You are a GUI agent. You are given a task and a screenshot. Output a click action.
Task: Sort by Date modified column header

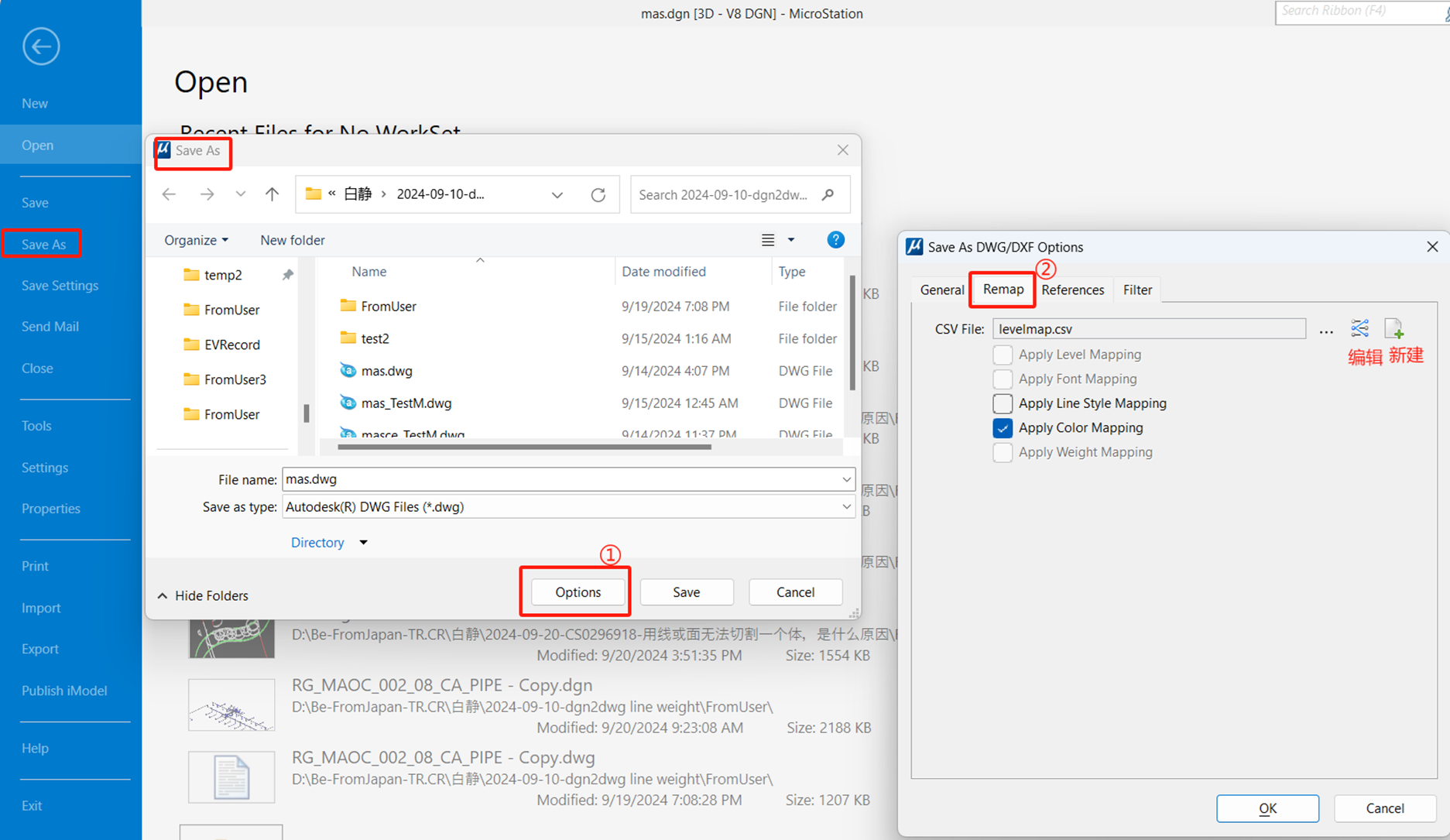[x=663, y=272]
